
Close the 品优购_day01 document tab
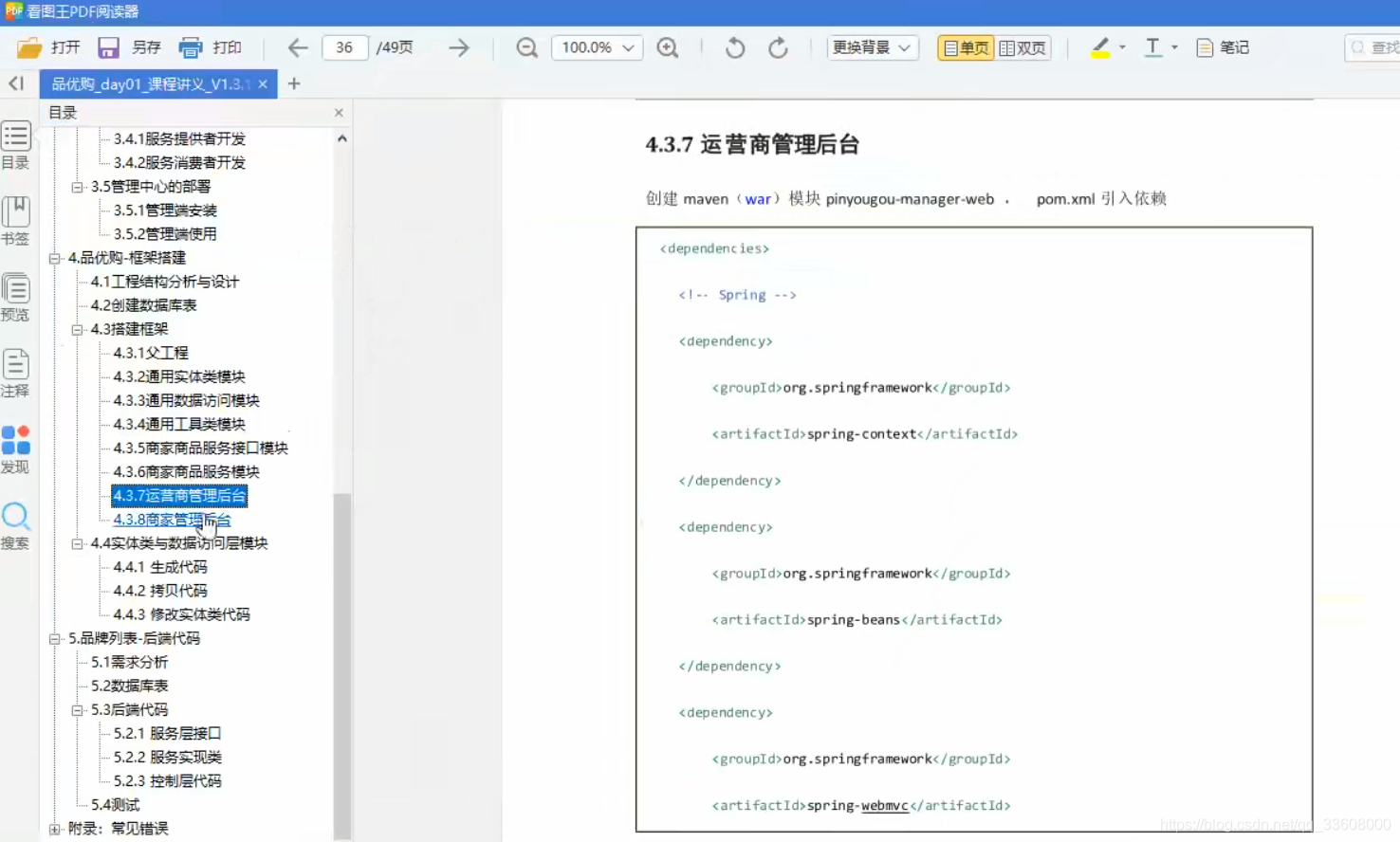(x=263, y=84)
